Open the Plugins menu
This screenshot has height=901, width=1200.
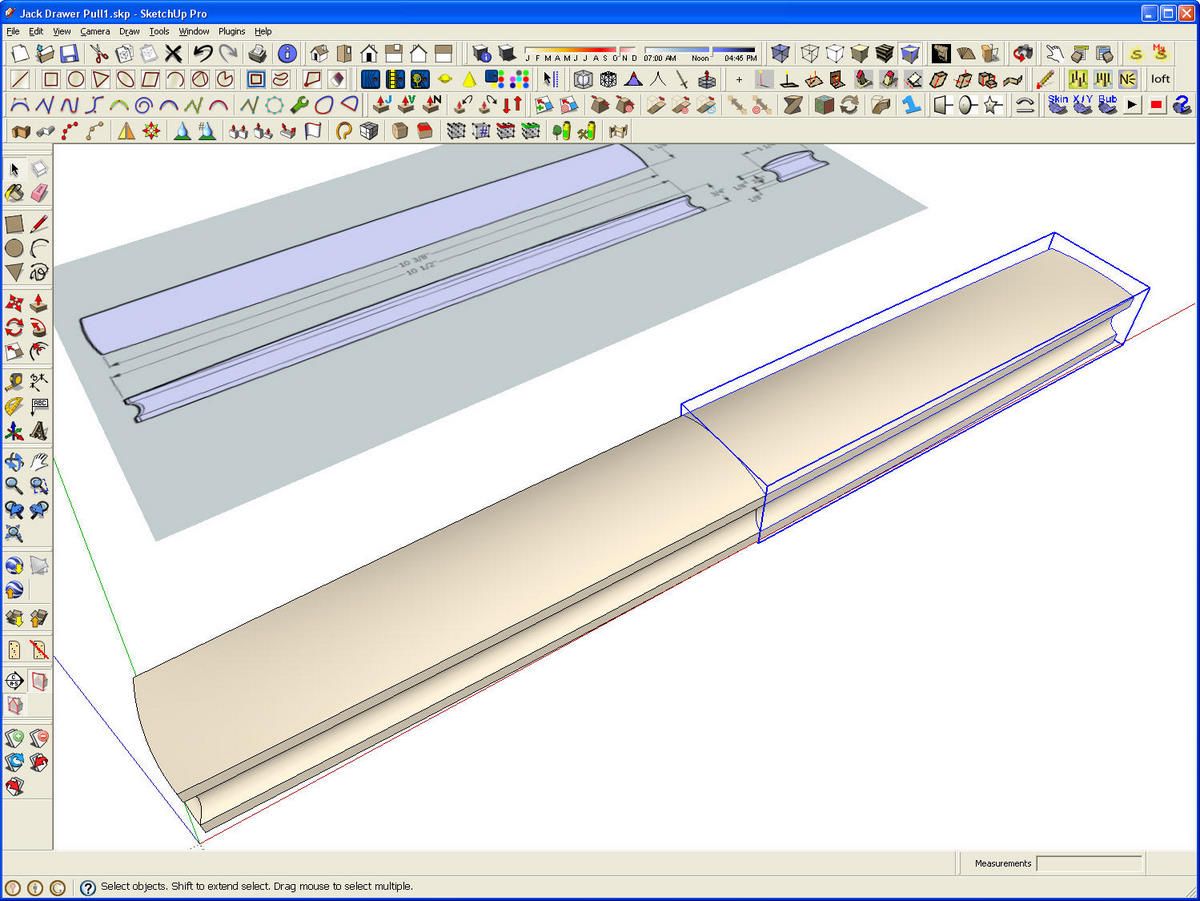click(x=232, y=31)
